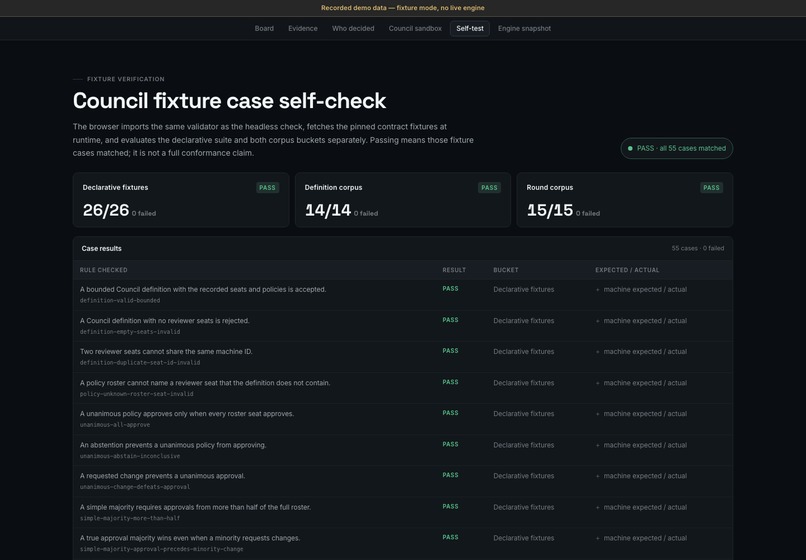
Task: Click the PASS all 55 cases matched badge
Action: click(676, 148)
